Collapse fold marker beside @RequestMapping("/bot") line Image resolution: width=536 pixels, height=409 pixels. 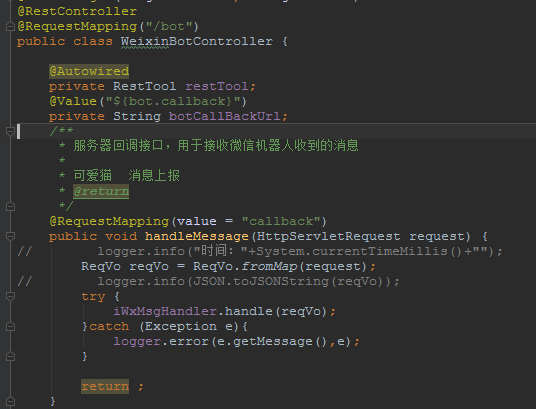10,26
